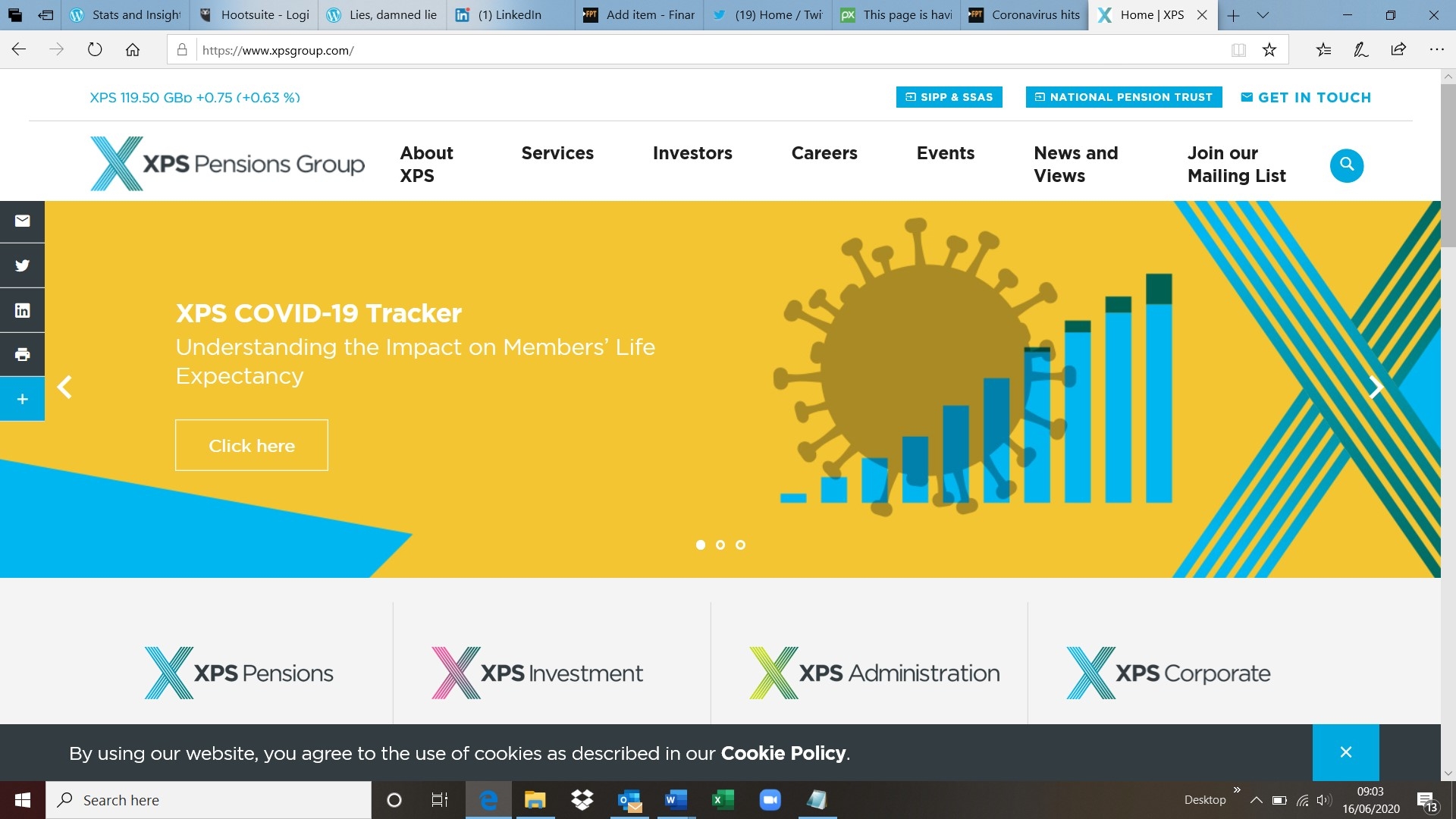Open Outlook from taskbar
The image size is (1456, 819).
point(629,800)
